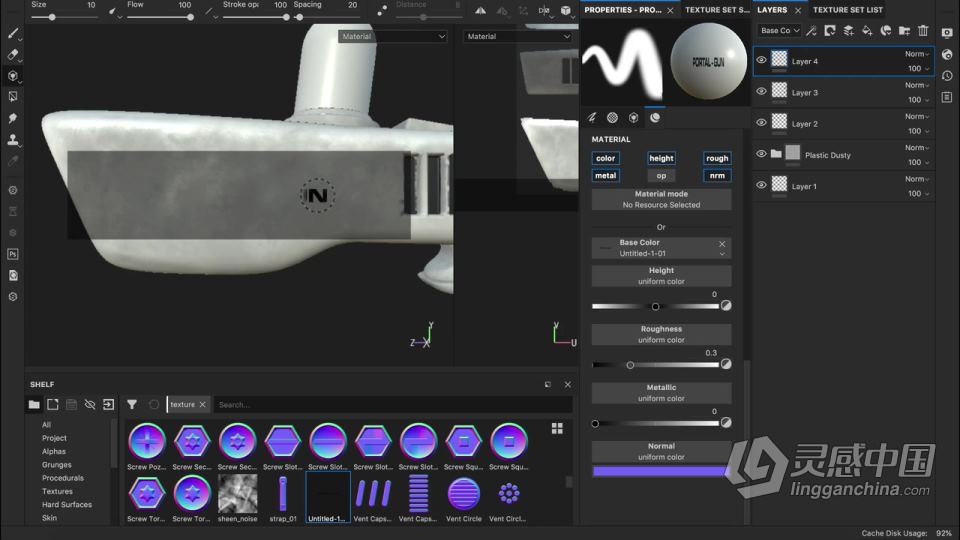960x540 pixels.
Task: Switch to Texture Set Settings tab
Action: click(716, 10)
